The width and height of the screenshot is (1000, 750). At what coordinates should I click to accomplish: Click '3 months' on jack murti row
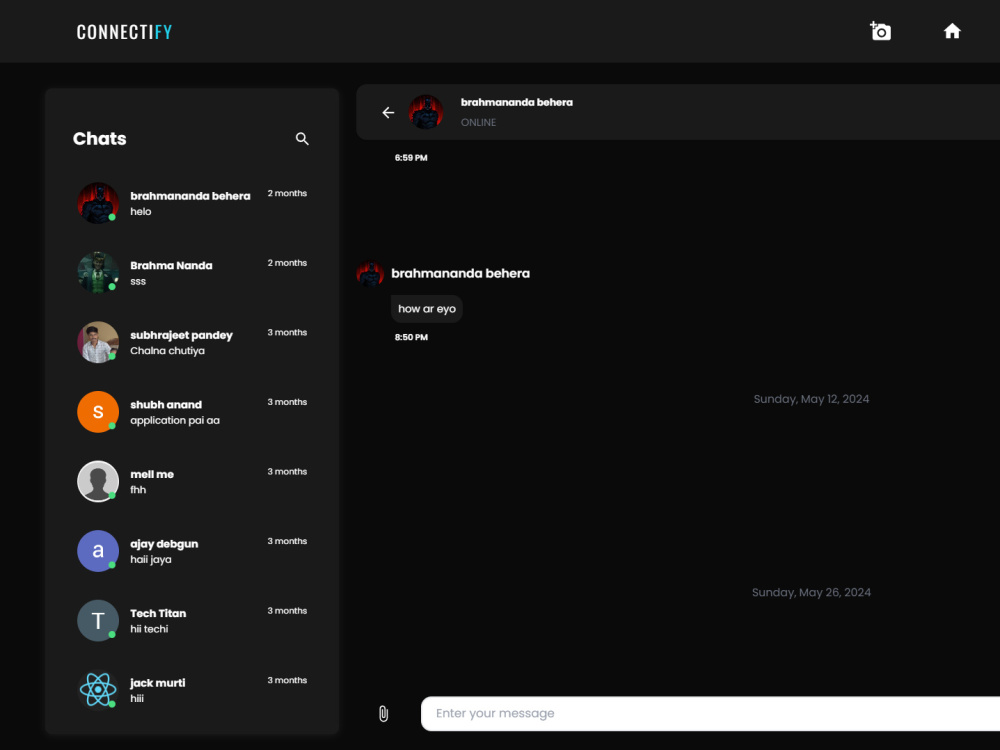pos(287,680)
